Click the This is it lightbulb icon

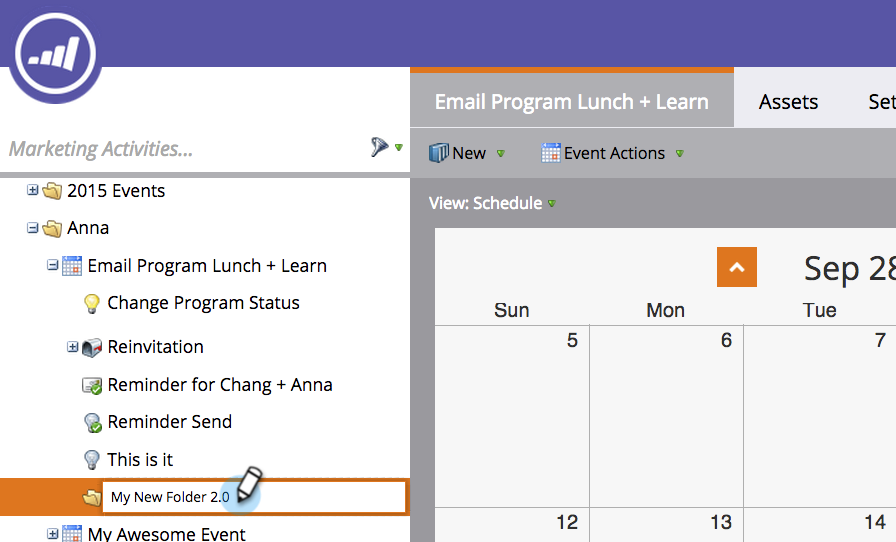pyautogui.click(x=91, y=459)
